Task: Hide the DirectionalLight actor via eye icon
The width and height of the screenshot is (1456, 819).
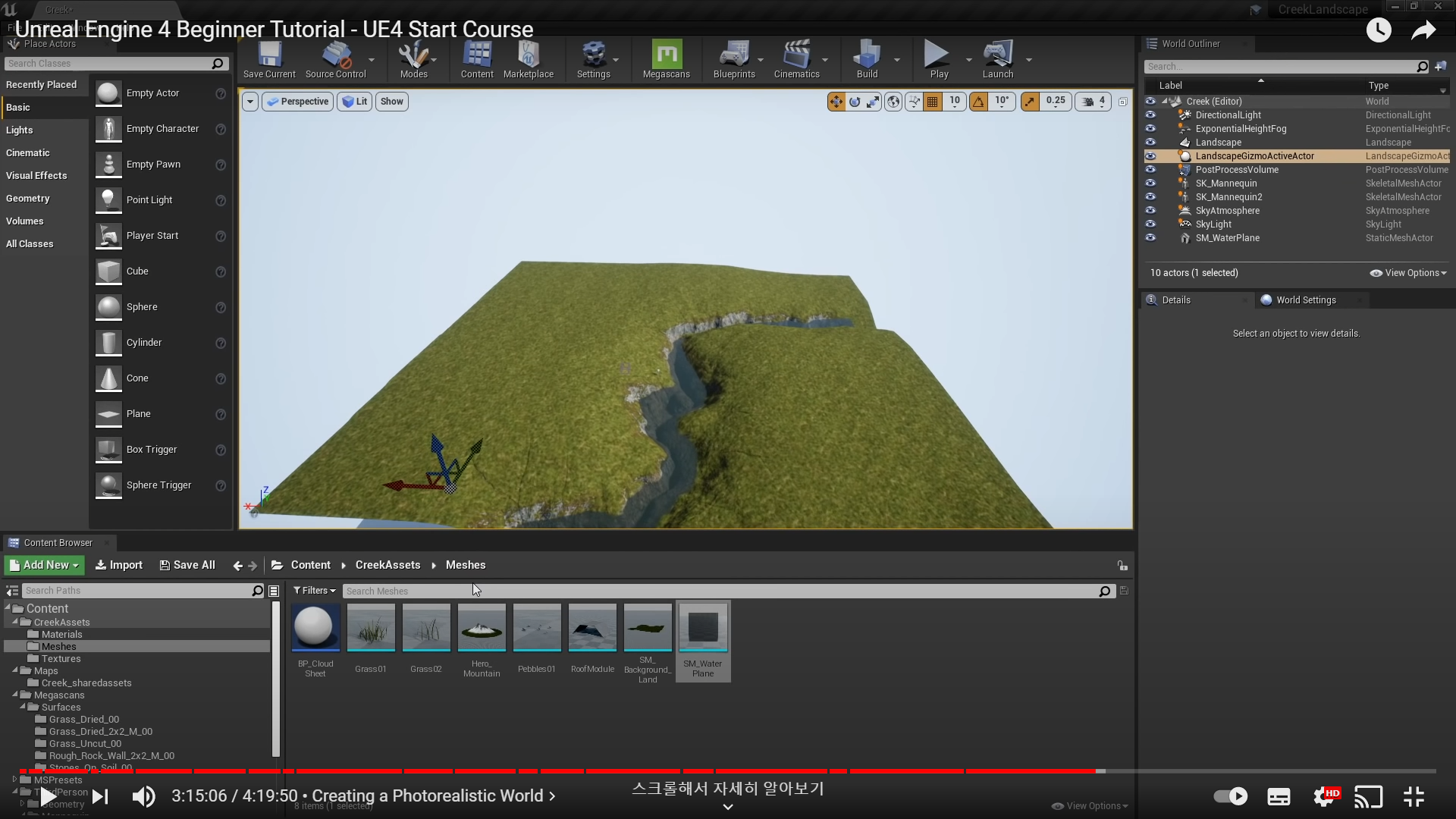Action: pos(1150,115)
